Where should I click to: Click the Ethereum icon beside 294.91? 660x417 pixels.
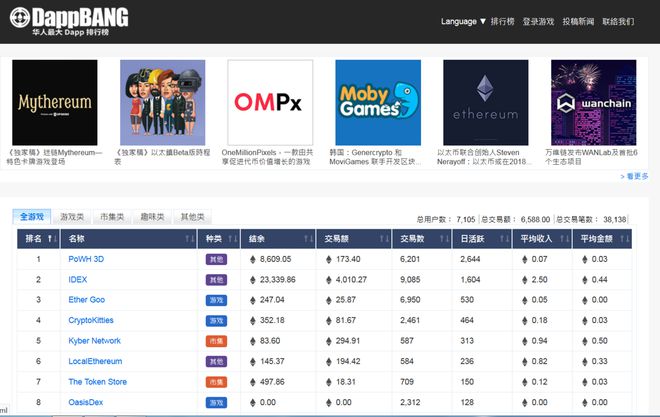click(329, 341)
